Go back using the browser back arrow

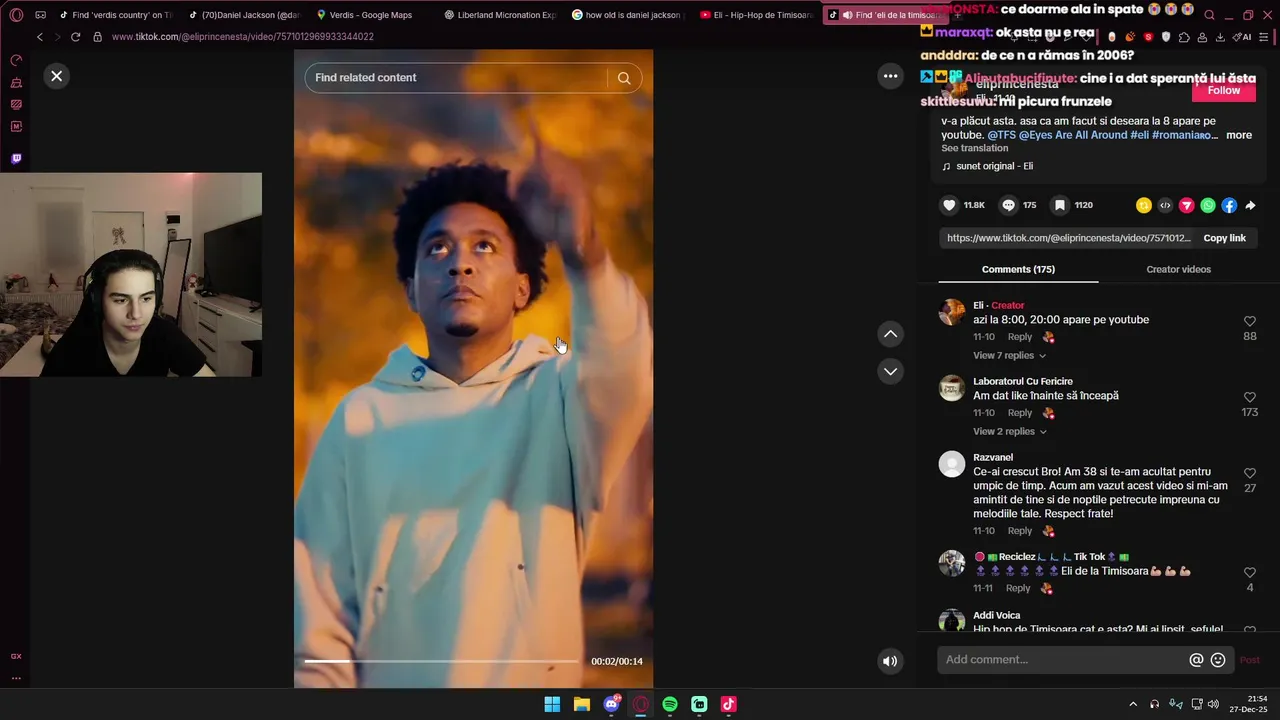coord(39,37)
